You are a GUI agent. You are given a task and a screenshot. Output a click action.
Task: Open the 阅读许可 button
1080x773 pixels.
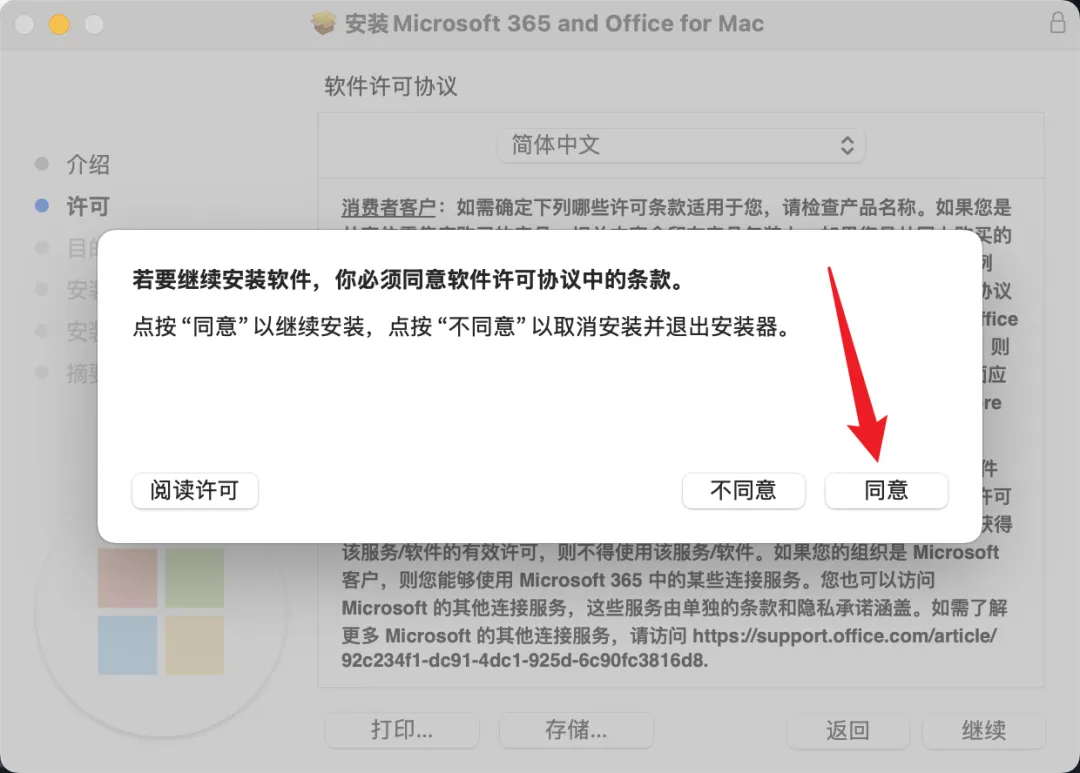tap(195, 491)
